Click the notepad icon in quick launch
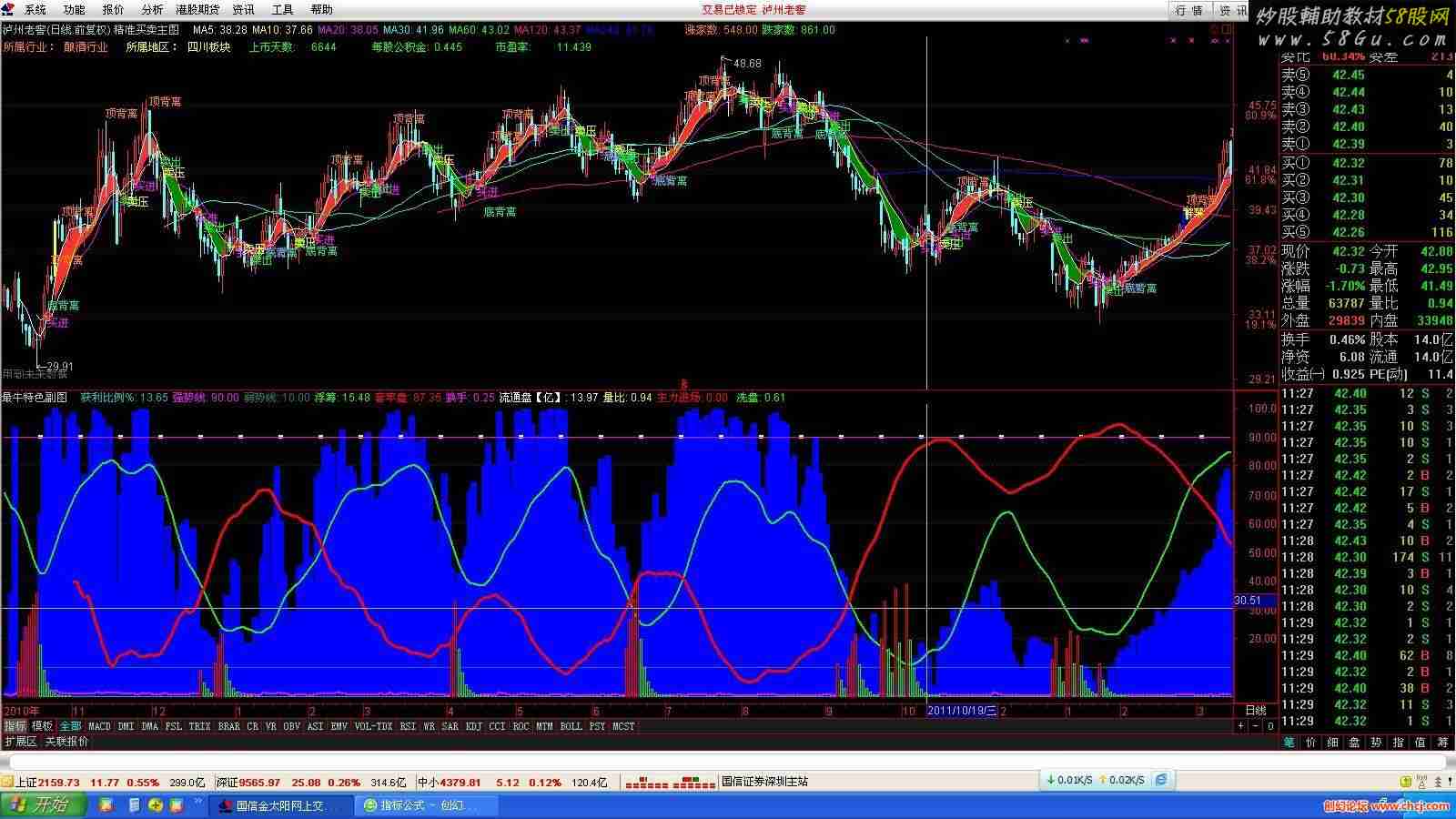Image resolution: width=1456 pixels, height=819 pixels. (135, 805)
